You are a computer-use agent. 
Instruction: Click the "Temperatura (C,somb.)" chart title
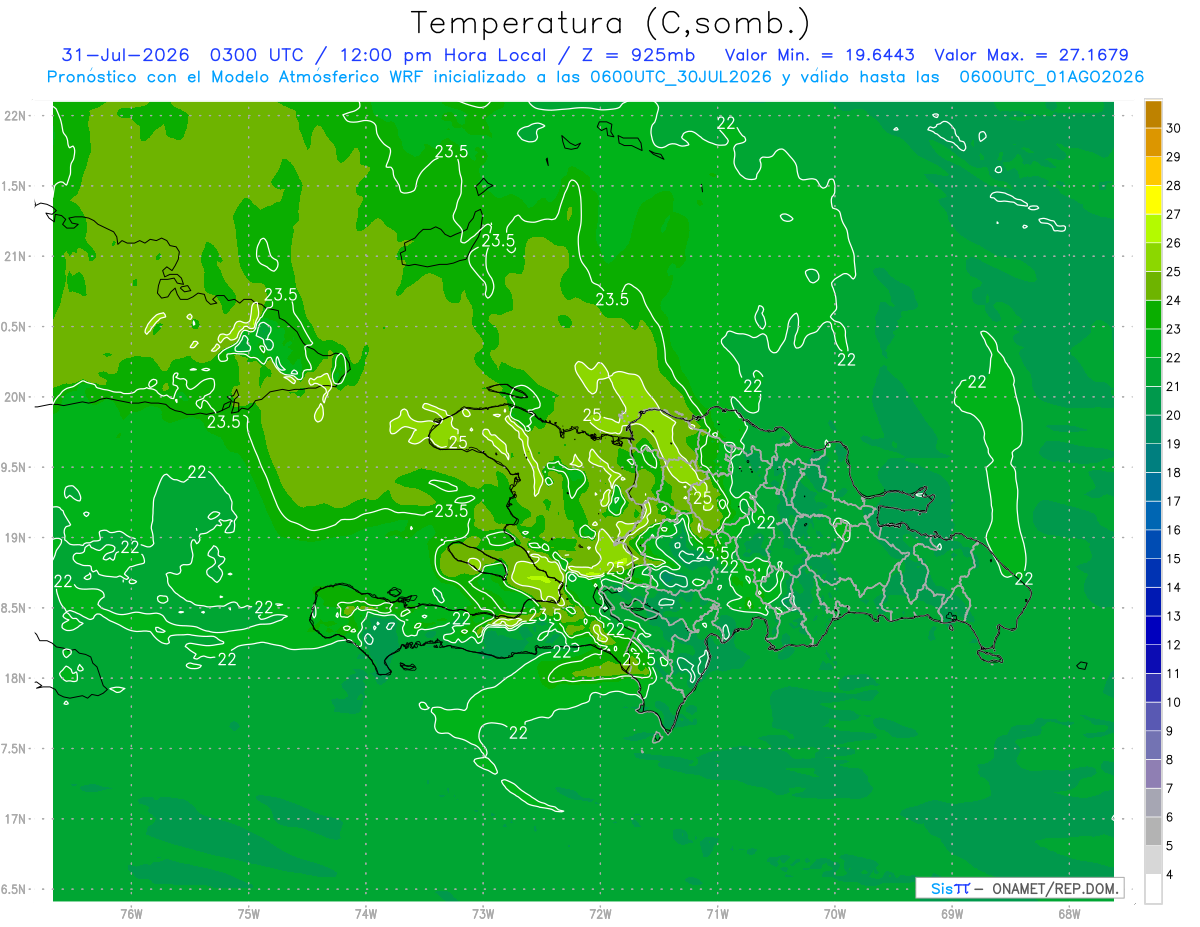611,23
